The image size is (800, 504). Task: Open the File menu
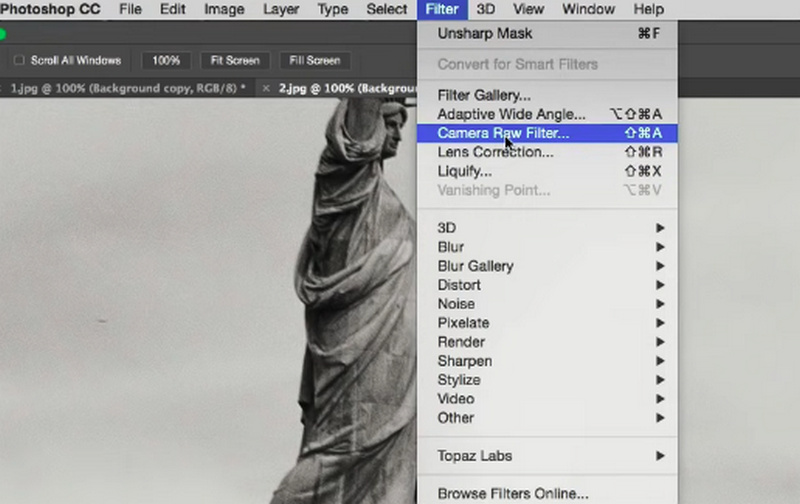click(x=130, y=9)
